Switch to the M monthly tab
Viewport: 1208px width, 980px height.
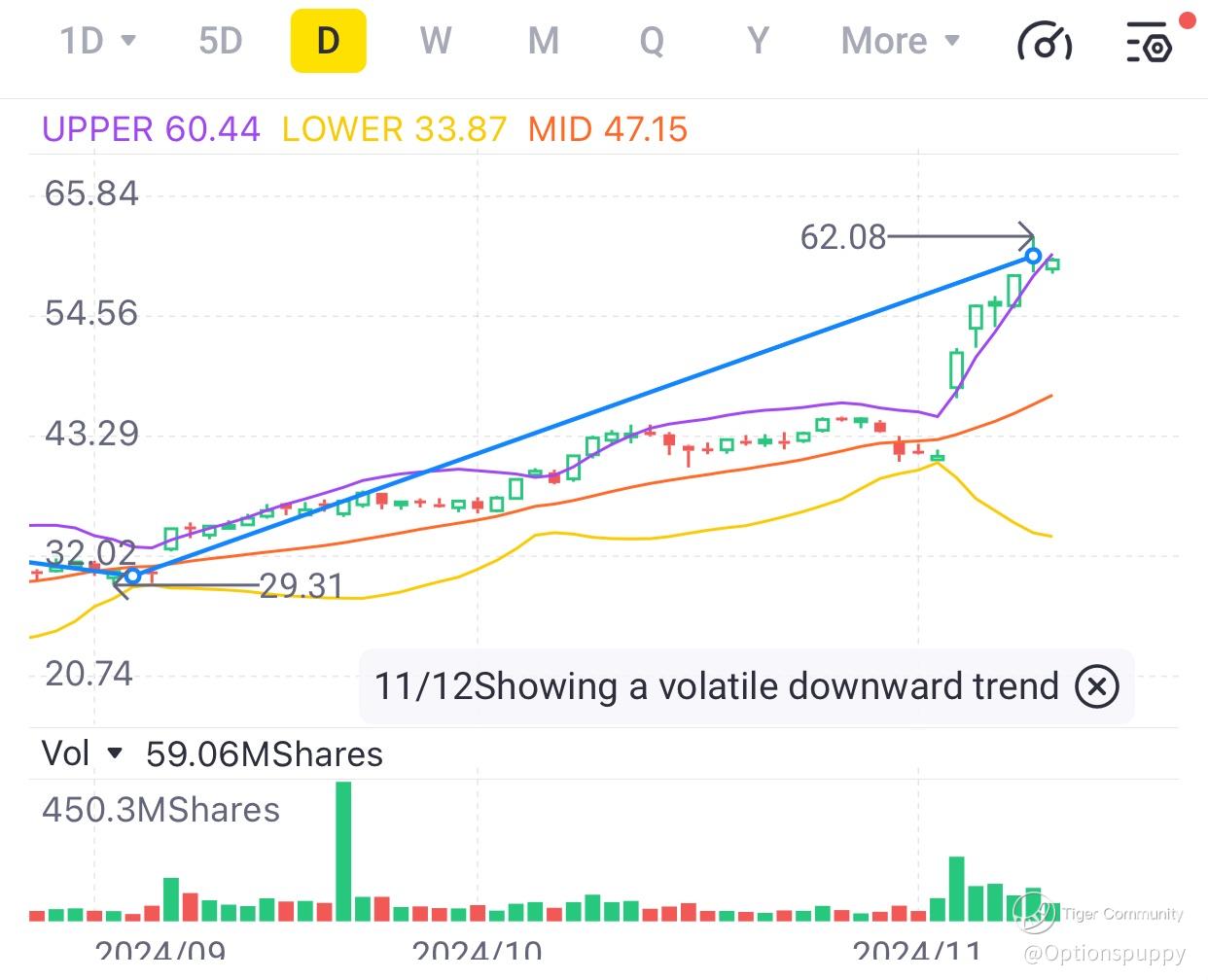point(544,41)
